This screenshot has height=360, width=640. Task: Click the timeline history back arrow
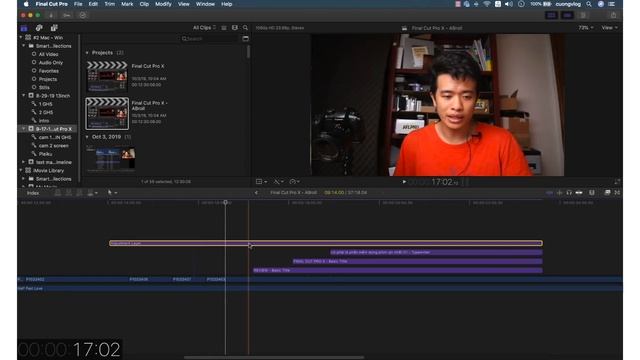coord(256,193)
